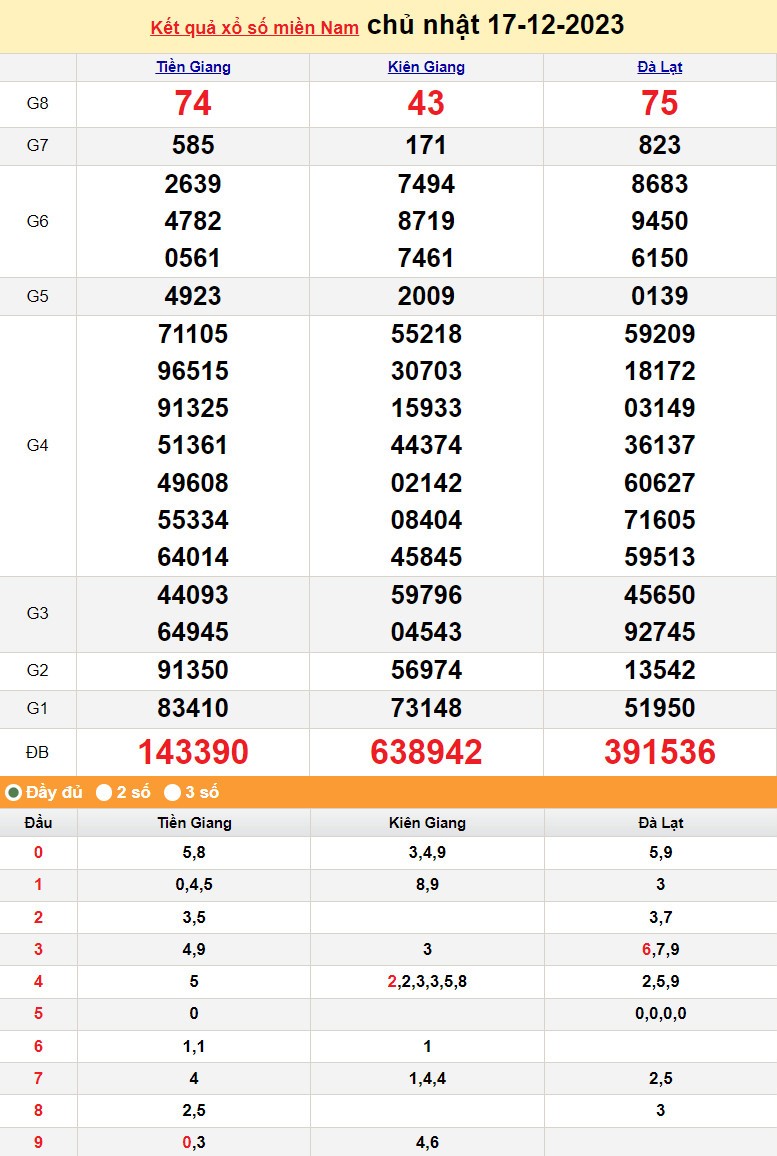Click G4 number 96515
Viewport: 777px width, 1156px height.
coord(193,371)
